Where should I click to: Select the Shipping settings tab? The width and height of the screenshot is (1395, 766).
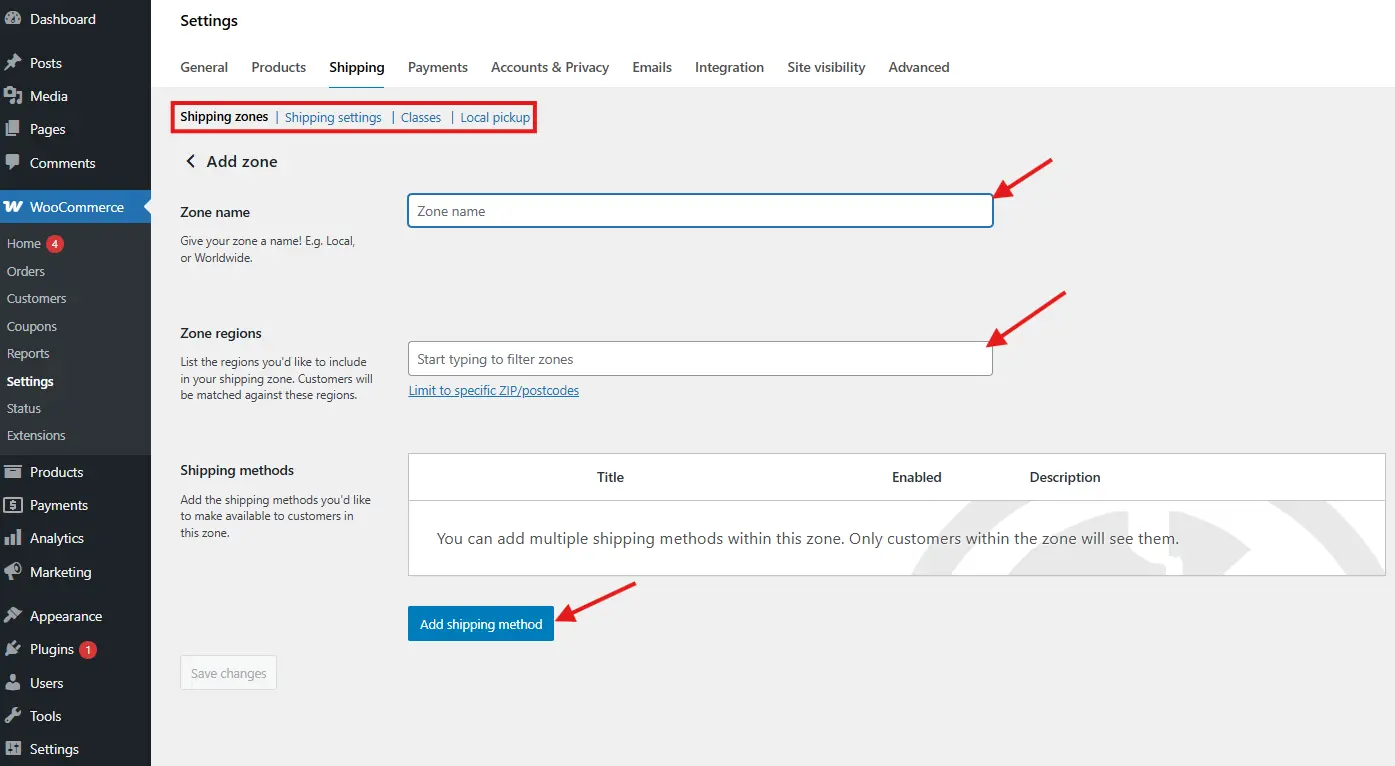coord(357,67)
